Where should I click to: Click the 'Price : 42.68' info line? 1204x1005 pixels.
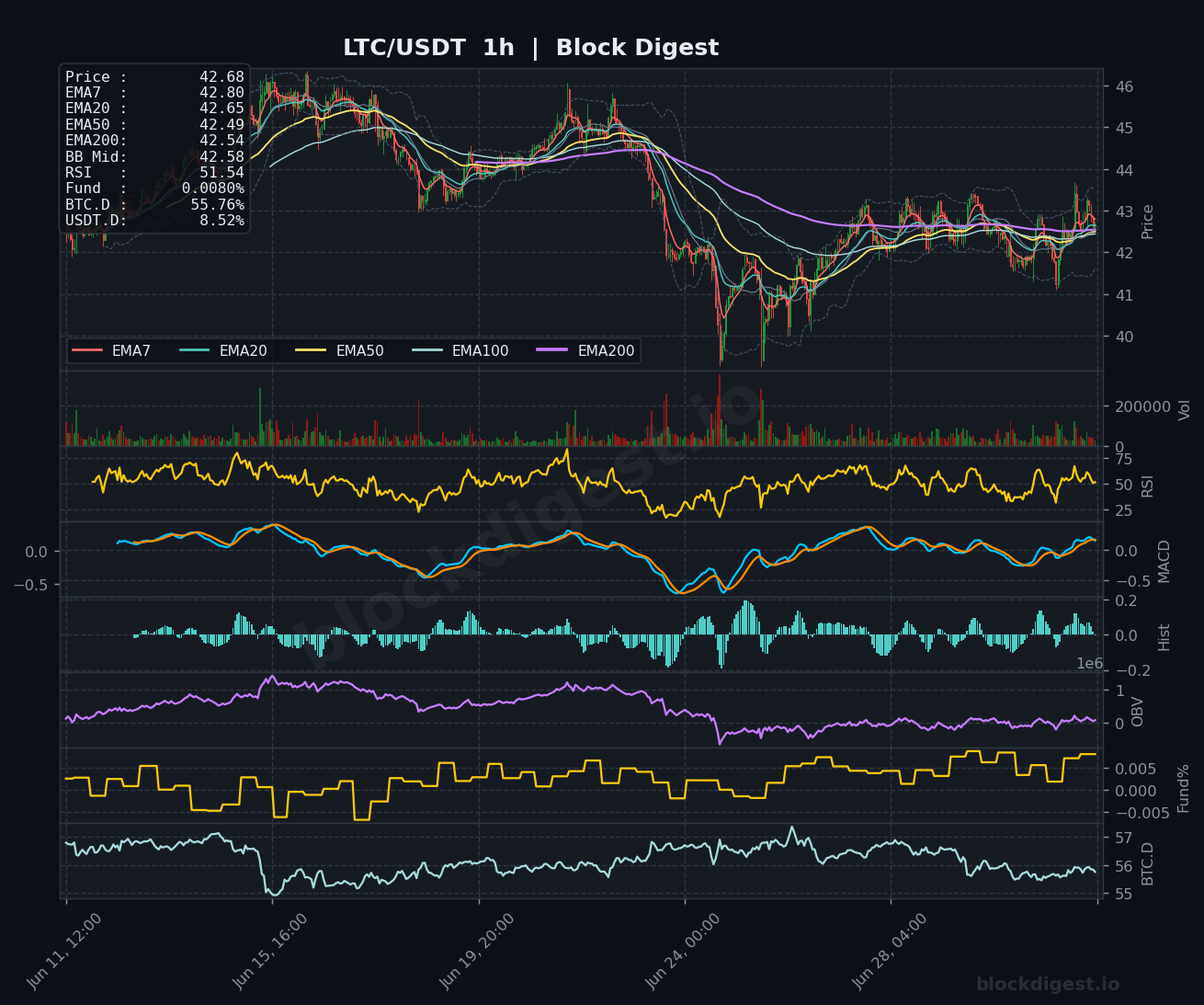(154, 77)
